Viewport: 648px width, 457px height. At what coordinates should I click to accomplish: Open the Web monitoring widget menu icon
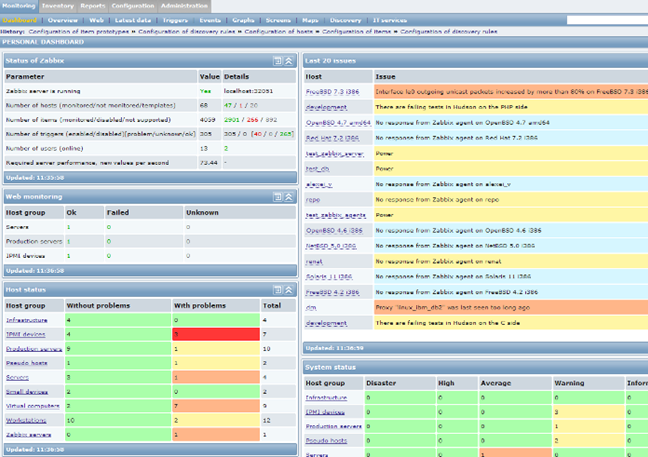(x=278, y=197)
